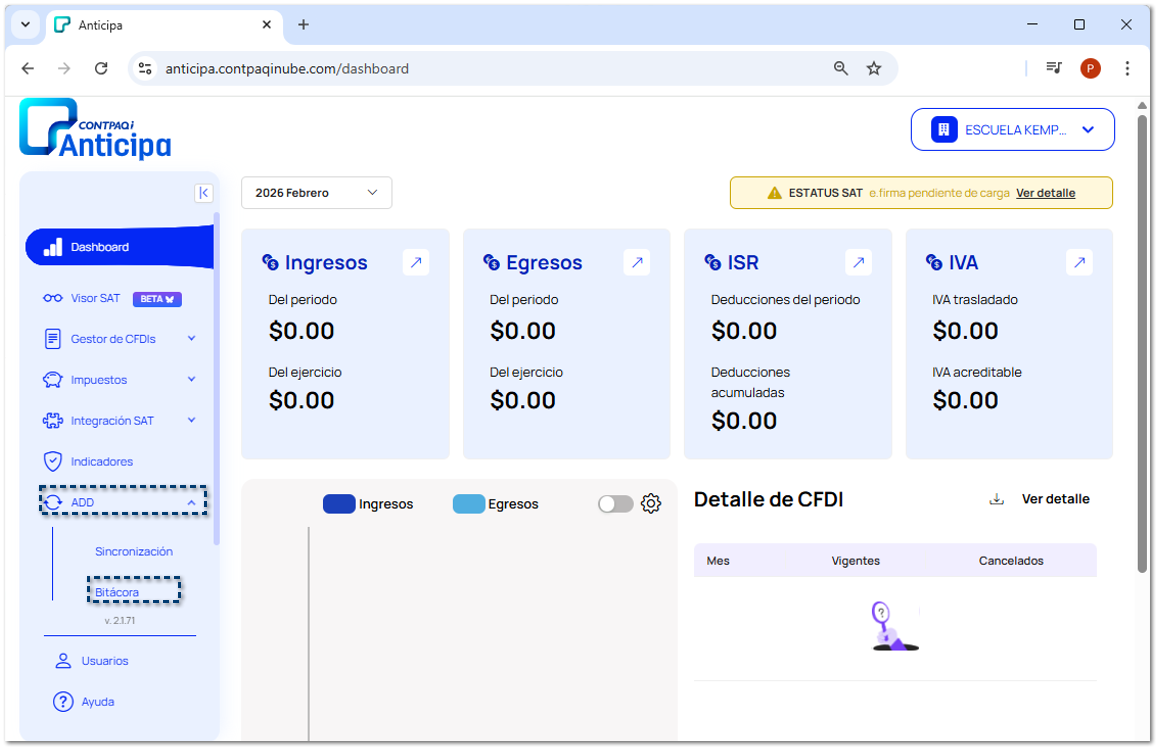
Task: Open the 2026 Febrero period dropdown
Action: 316,193
